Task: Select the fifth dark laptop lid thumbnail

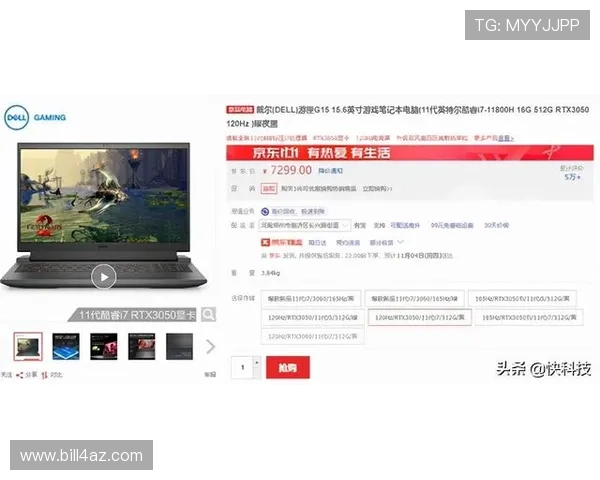Action: (179, 346)
